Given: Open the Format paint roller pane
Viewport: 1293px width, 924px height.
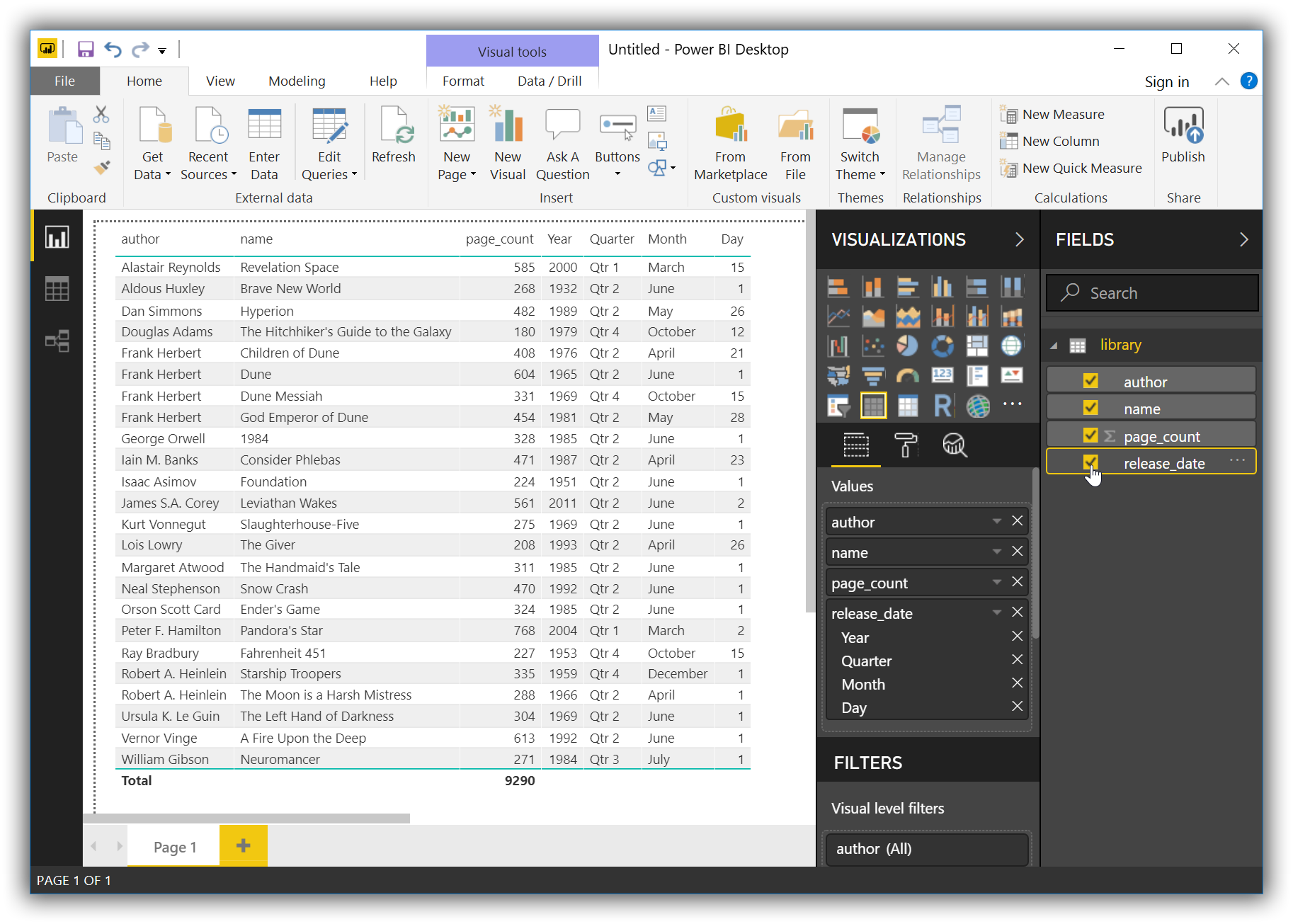Looking at the screenshot, I should pyautogui.click(x=906, y=446).
